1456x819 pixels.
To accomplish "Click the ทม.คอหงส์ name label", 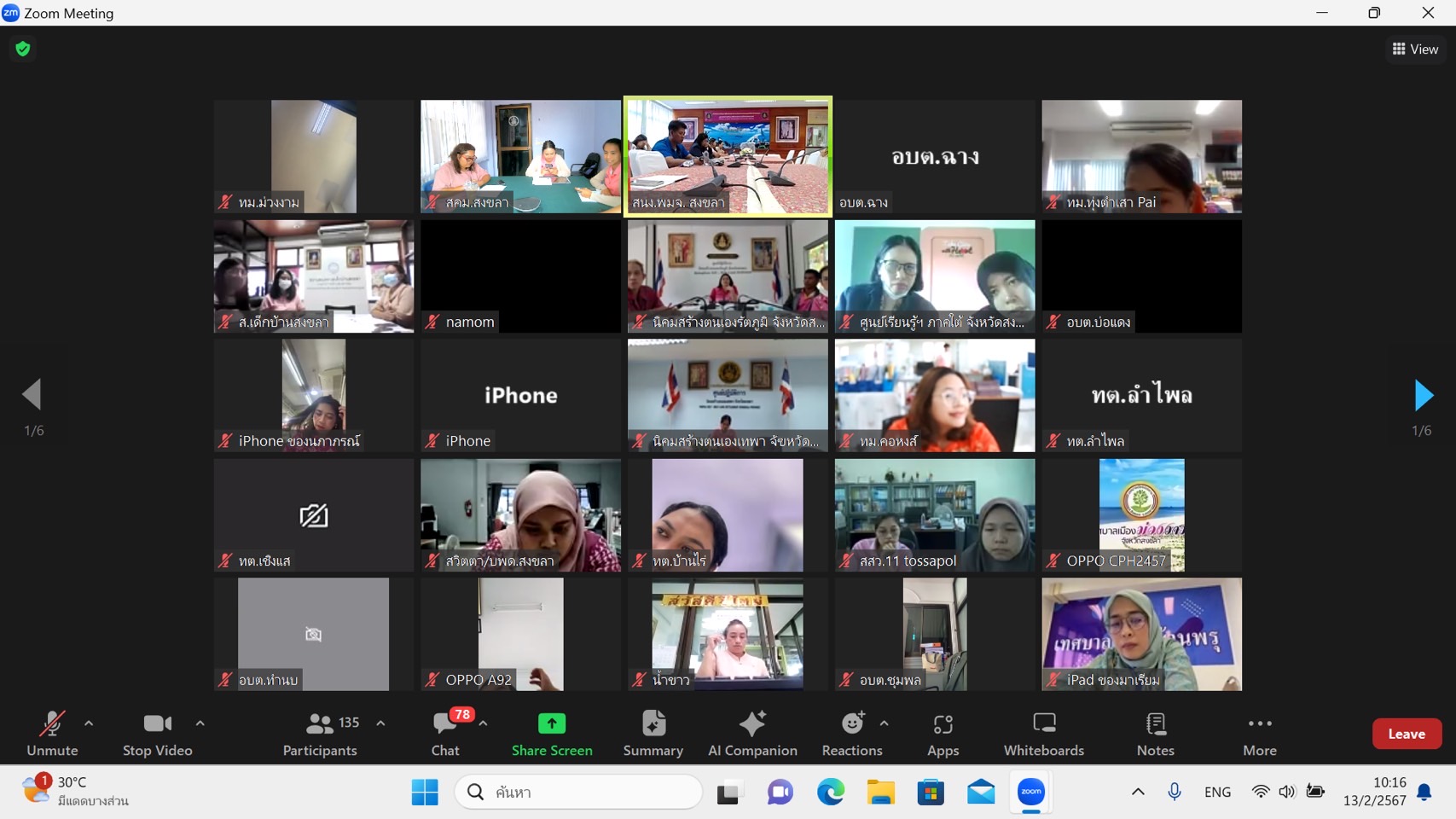I will (x=889, y=441).
